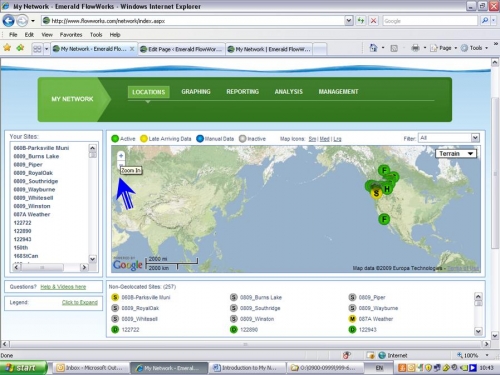Click the Print toolbar icon
Image resolution: width=500 pixels, height=375 pixels.
(415, 48)
